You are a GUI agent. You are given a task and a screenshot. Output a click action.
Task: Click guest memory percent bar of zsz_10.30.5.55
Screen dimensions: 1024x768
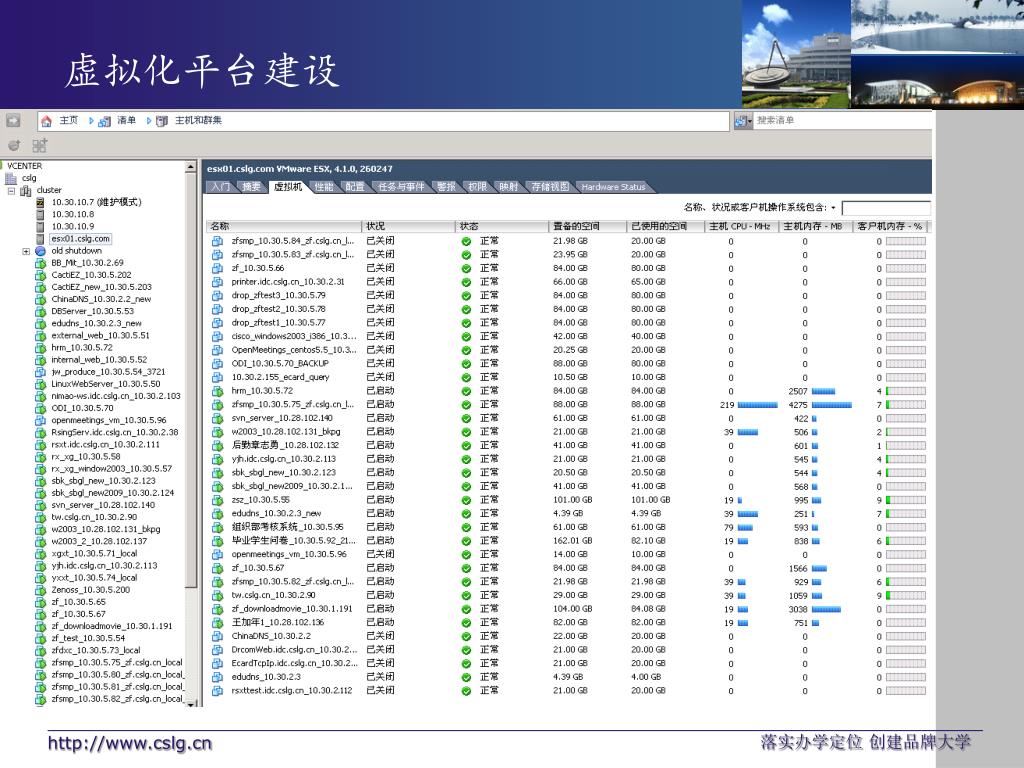(905, 500)
